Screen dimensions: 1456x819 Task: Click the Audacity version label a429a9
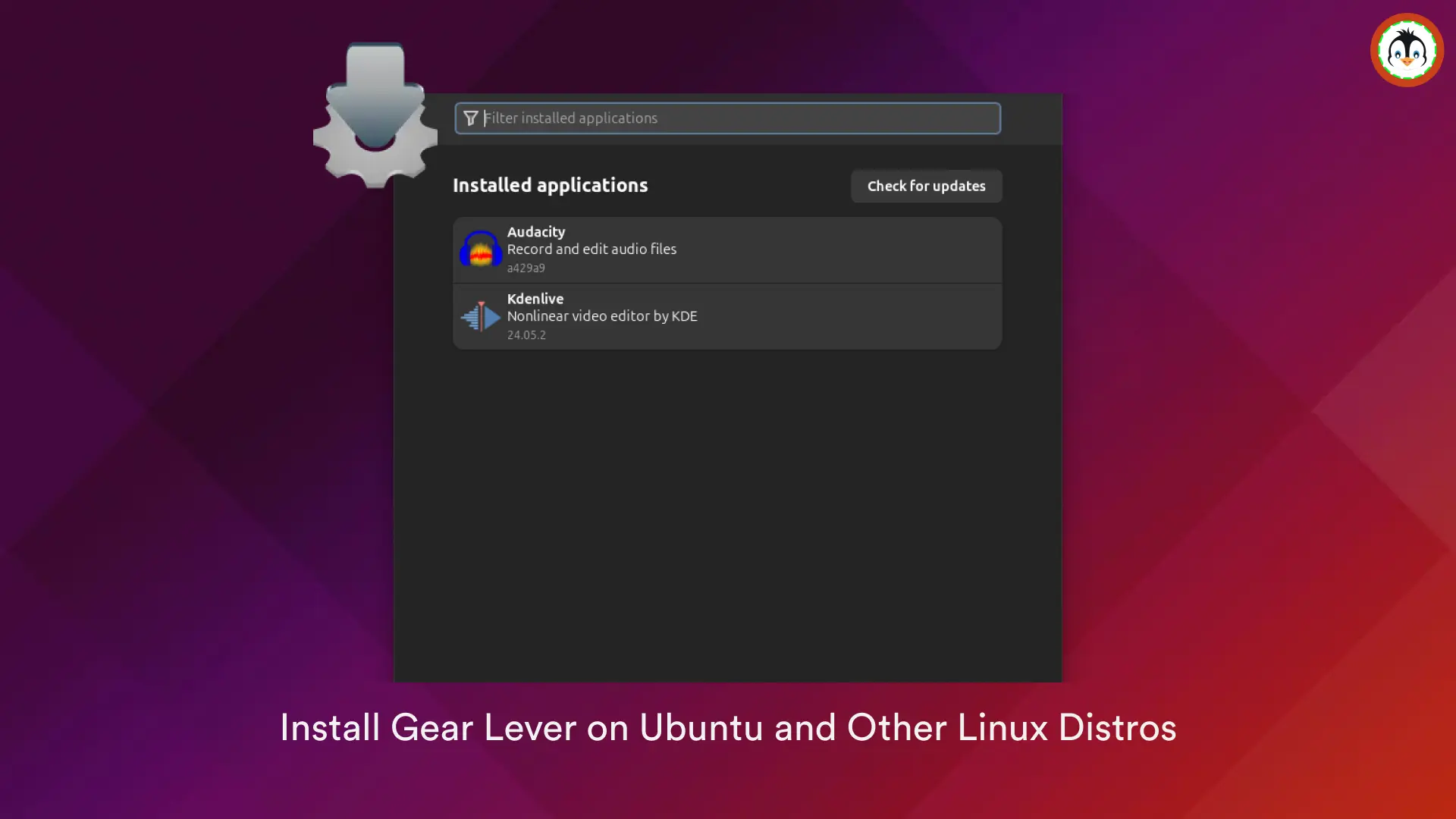526,268
